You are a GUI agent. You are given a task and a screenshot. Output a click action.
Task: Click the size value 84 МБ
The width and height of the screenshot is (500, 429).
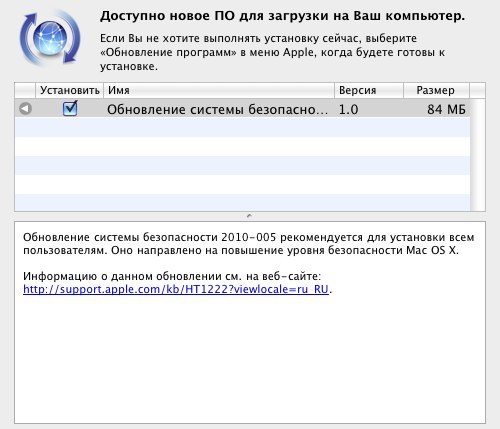coord(446,109)
